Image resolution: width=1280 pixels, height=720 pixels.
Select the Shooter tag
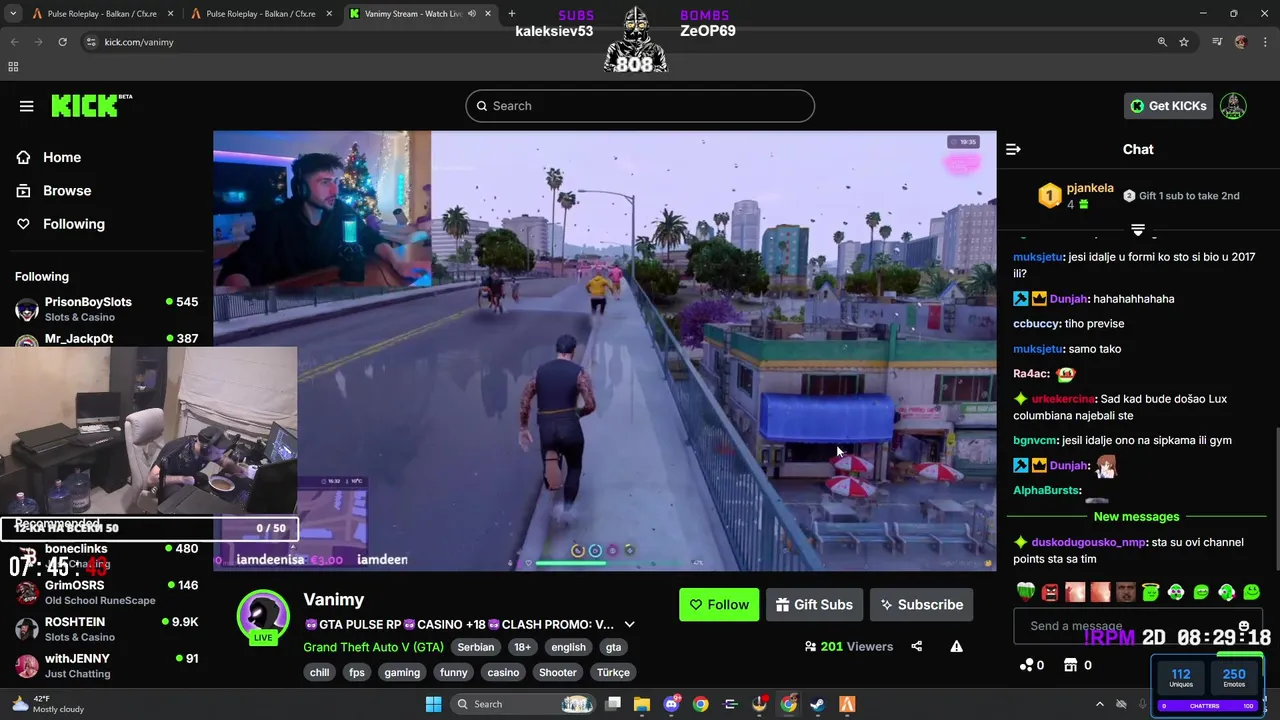pyautogui.click(x=557, y=672)
